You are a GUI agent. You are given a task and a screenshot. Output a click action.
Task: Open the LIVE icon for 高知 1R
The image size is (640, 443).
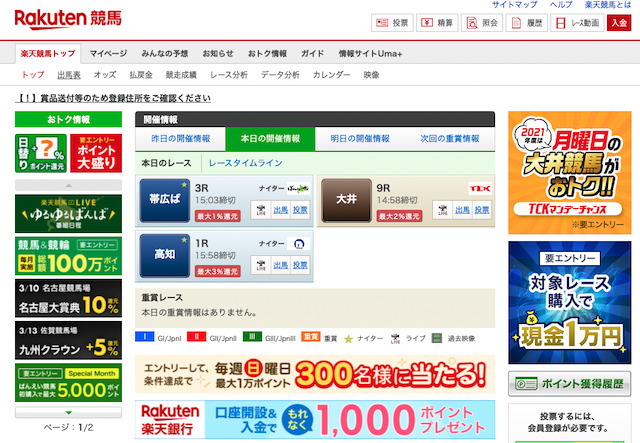261,265
